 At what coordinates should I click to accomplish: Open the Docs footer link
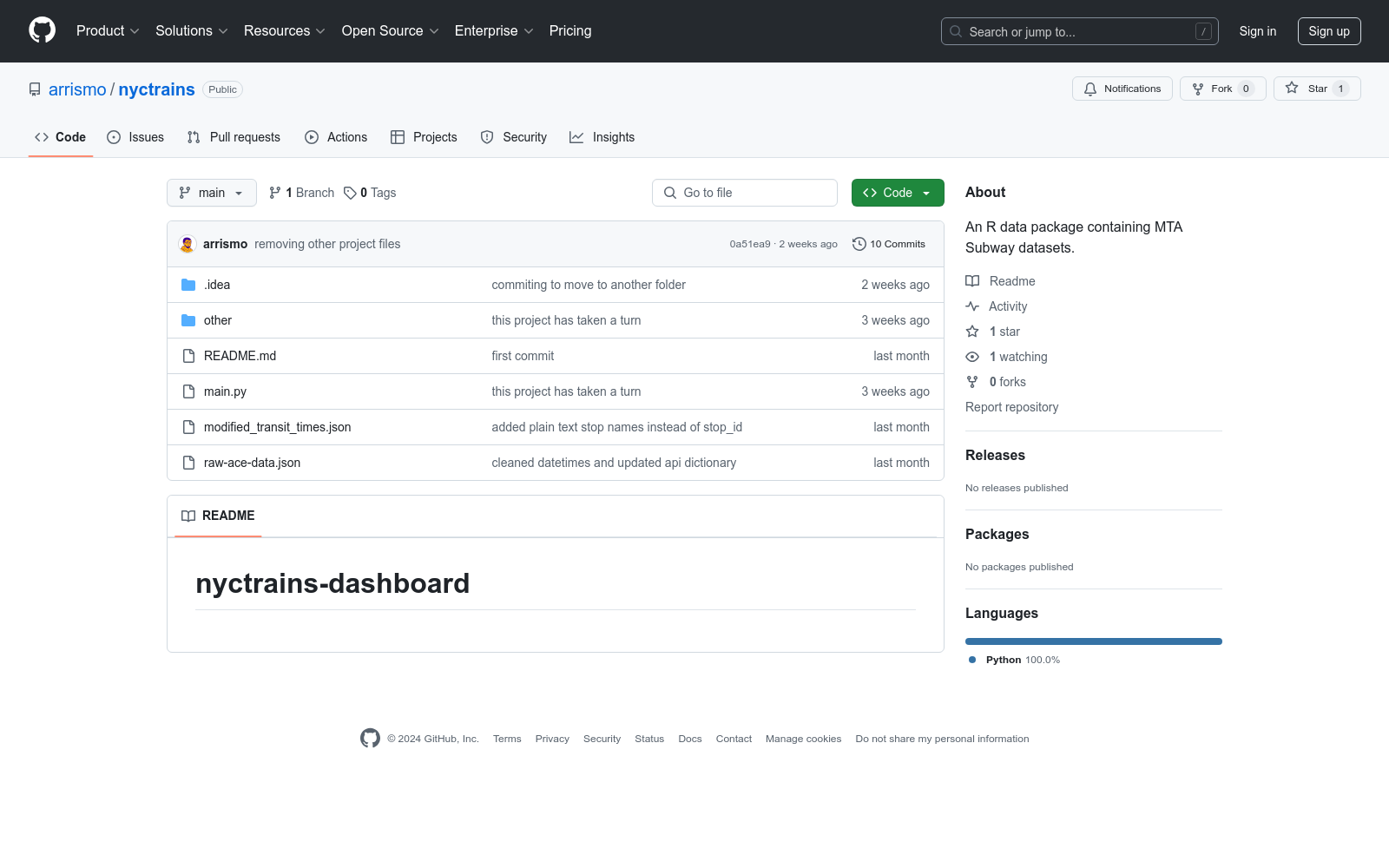pyautogui.click(x=690, y=739)
